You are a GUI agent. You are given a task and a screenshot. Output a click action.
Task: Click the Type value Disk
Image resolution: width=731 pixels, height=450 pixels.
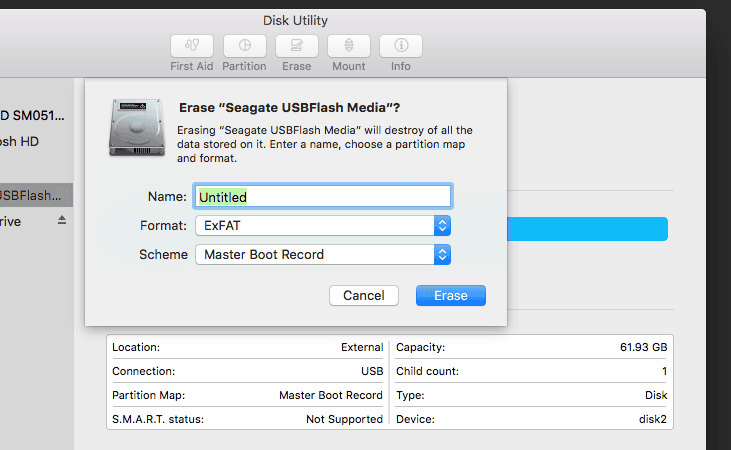point(656,395)
